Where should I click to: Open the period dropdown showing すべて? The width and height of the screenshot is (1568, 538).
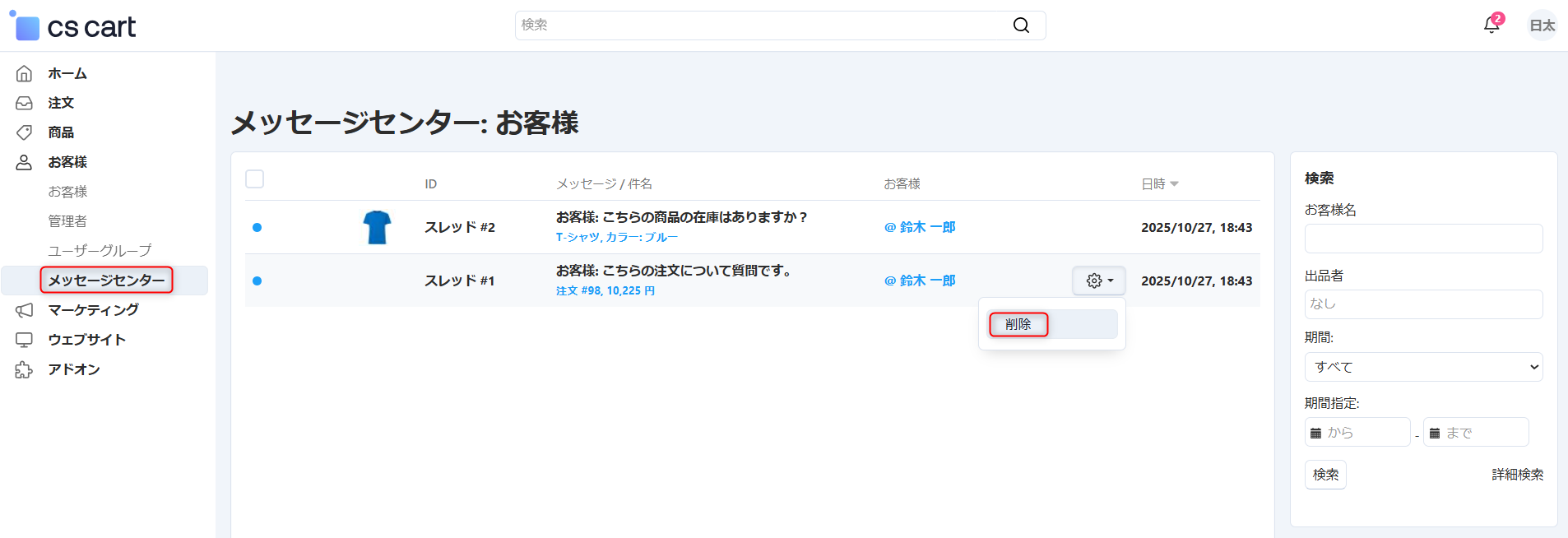click(x=1422, y=367)
